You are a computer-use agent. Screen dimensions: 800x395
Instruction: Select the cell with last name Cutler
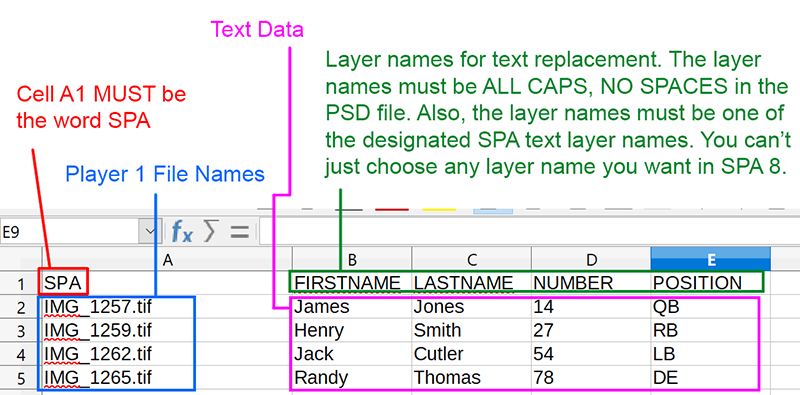pos(471,354)
